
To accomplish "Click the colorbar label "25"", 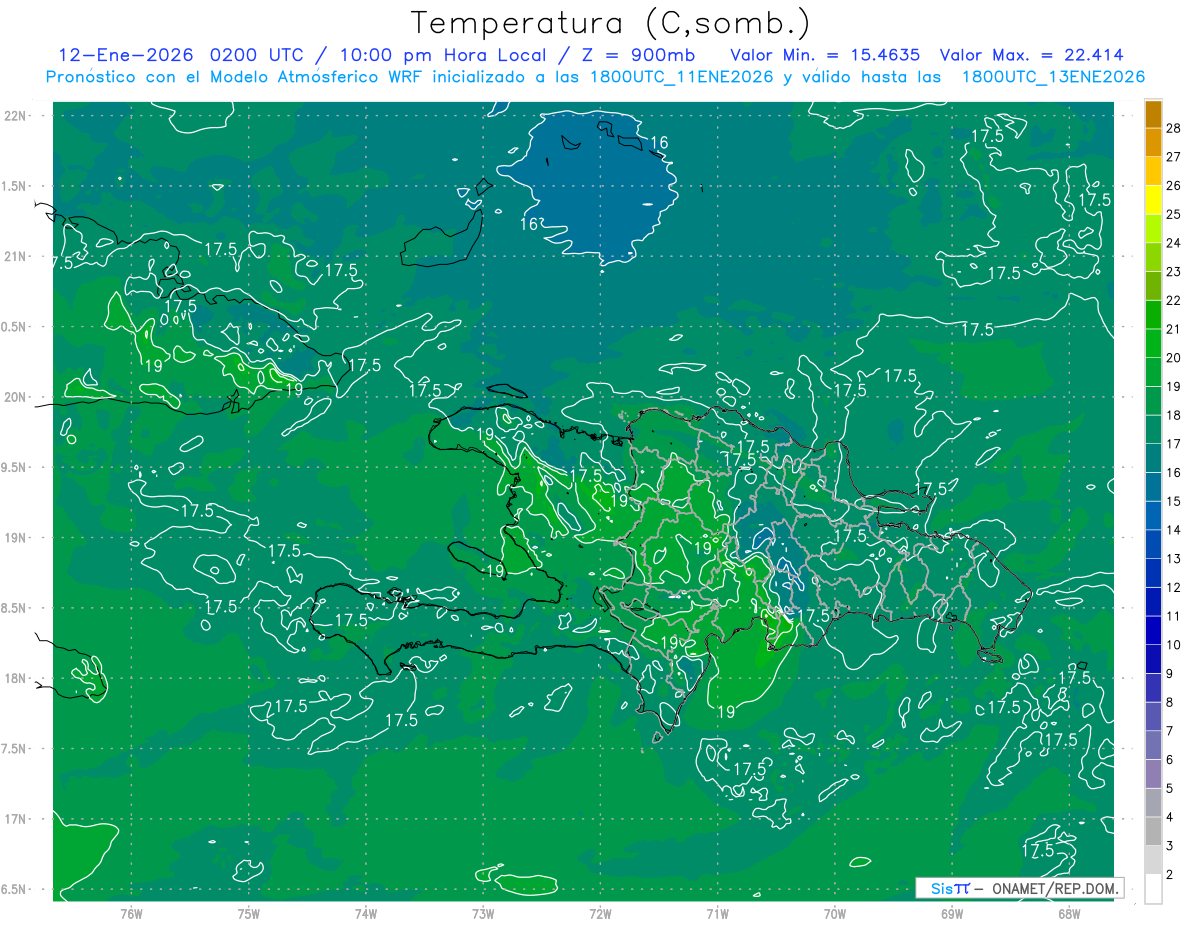I will (1174, 214).
